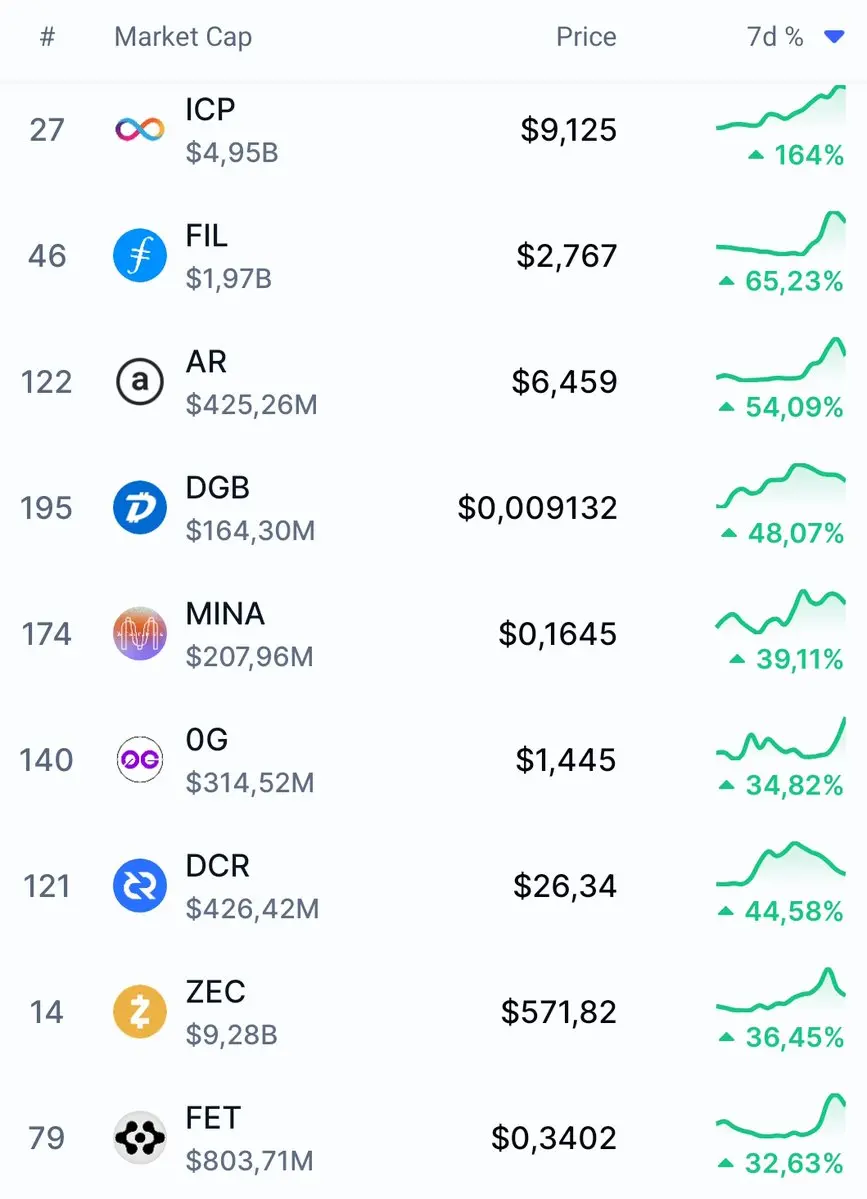This screenshot has width=867, height=1199.
Task: Open the FIL 7-day sparkline chart
Action: coord(780,236)
